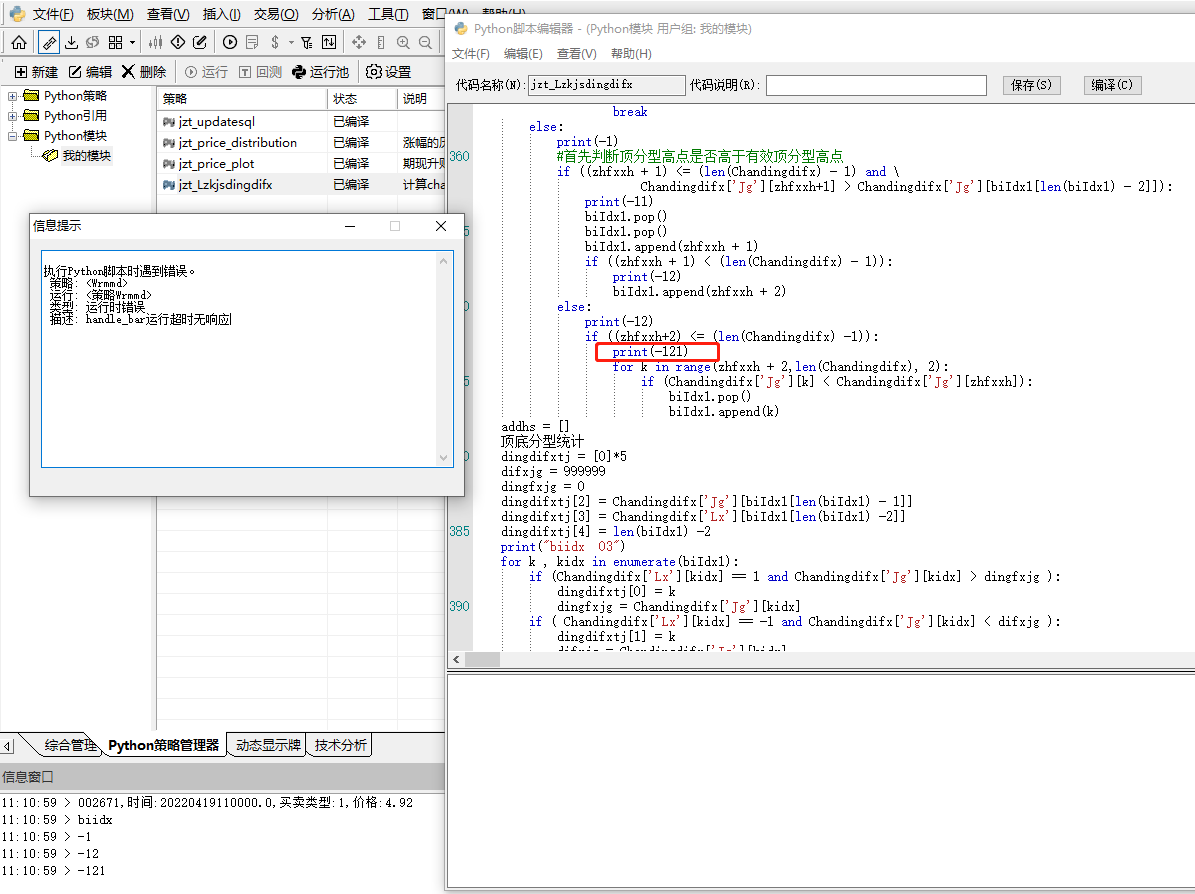This screenshot has width=1195, height=894.
Task: Select the highlighted ruler-pencil toolbar icon
Action: pos(49,42)
